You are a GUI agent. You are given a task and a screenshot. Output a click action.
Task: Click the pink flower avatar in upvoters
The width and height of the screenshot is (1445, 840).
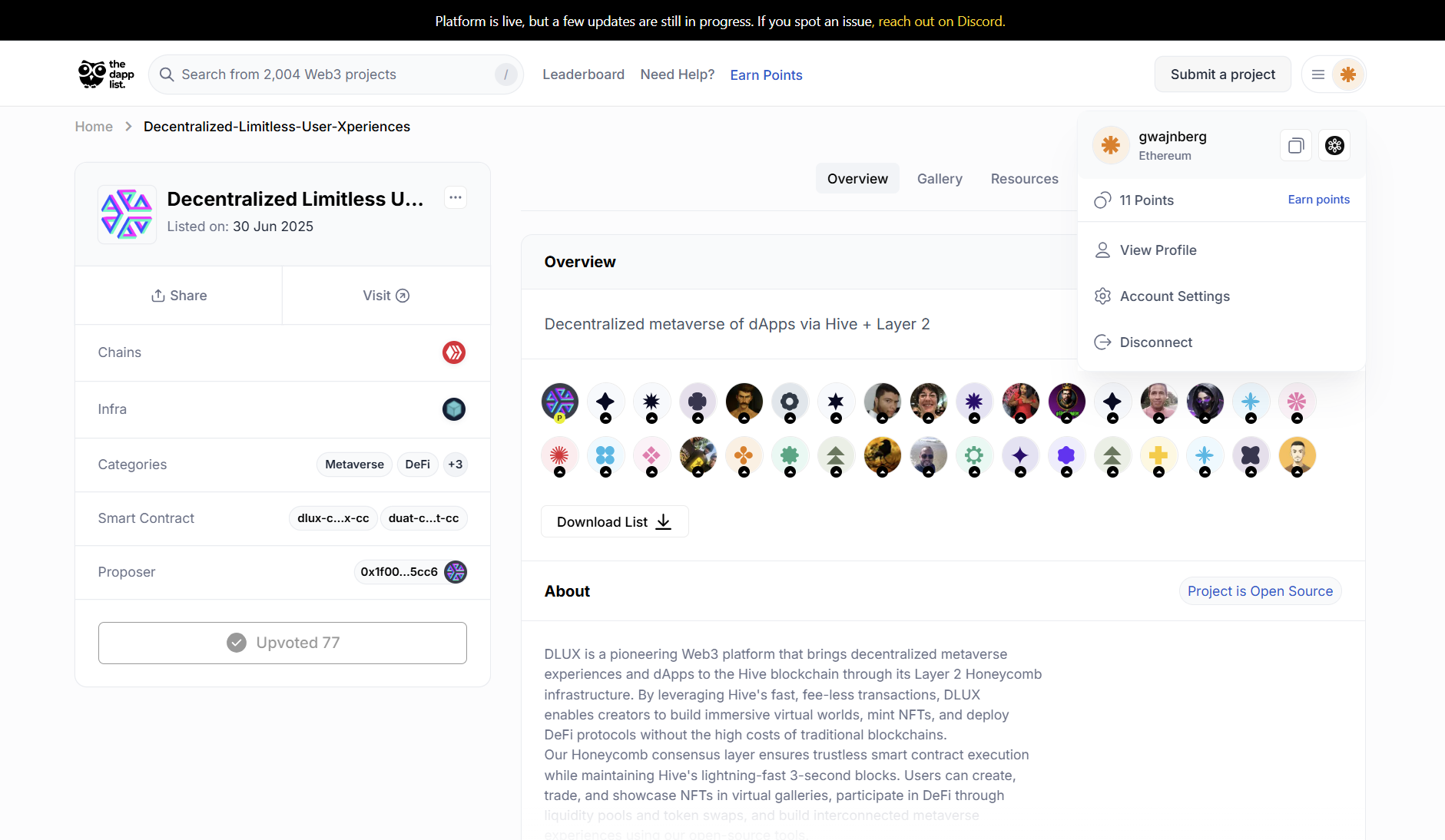pos(1297,402)
